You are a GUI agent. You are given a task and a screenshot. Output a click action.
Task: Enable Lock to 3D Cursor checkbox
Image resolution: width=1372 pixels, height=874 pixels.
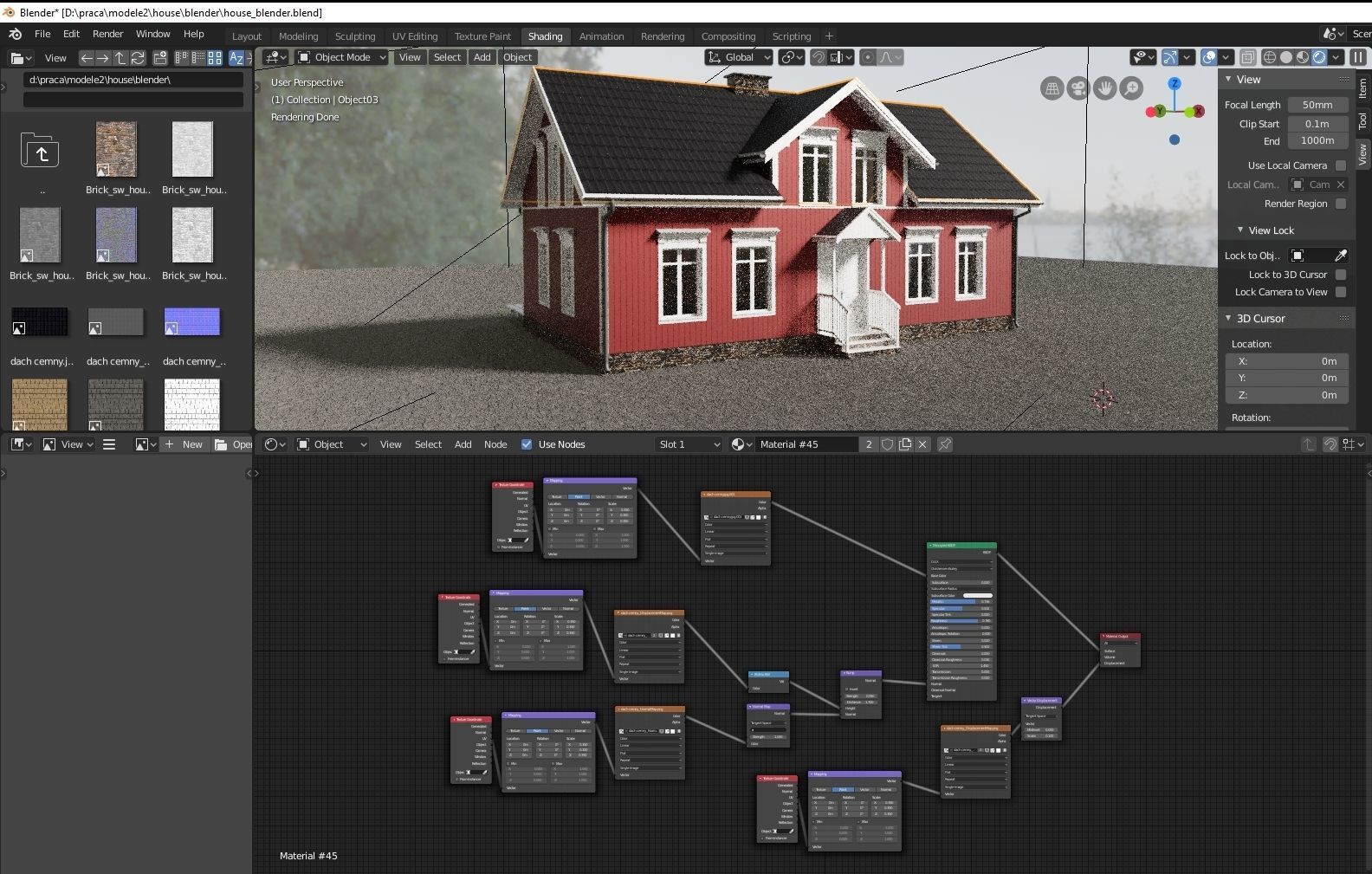click(1341, 275)
